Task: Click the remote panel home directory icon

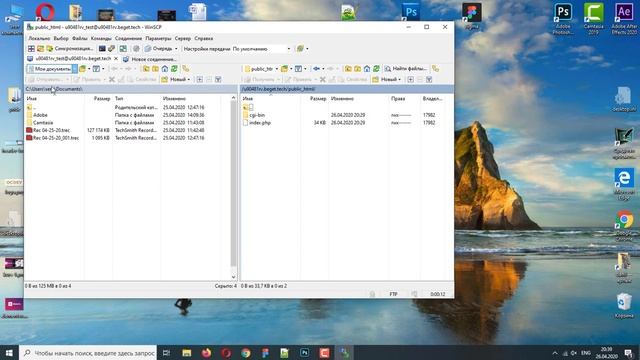Action: [367, 69]
